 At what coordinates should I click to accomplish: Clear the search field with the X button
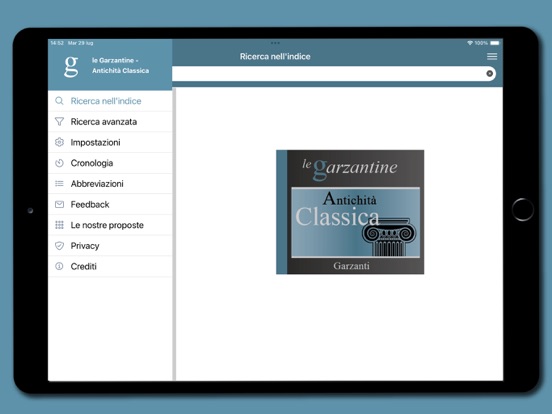pyautogui.click(x=489, y=73)
